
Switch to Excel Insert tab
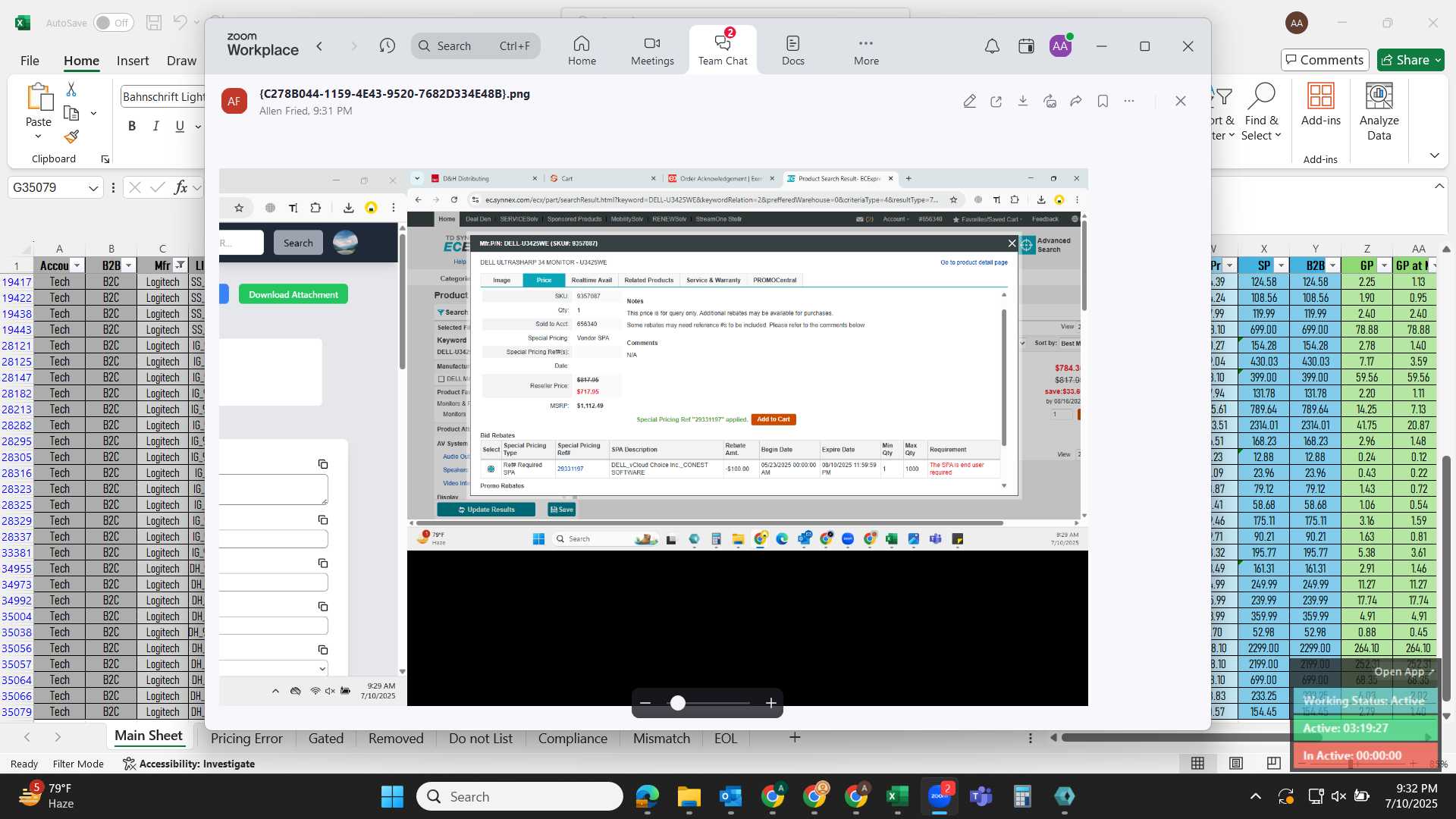[x=133, y=61]
